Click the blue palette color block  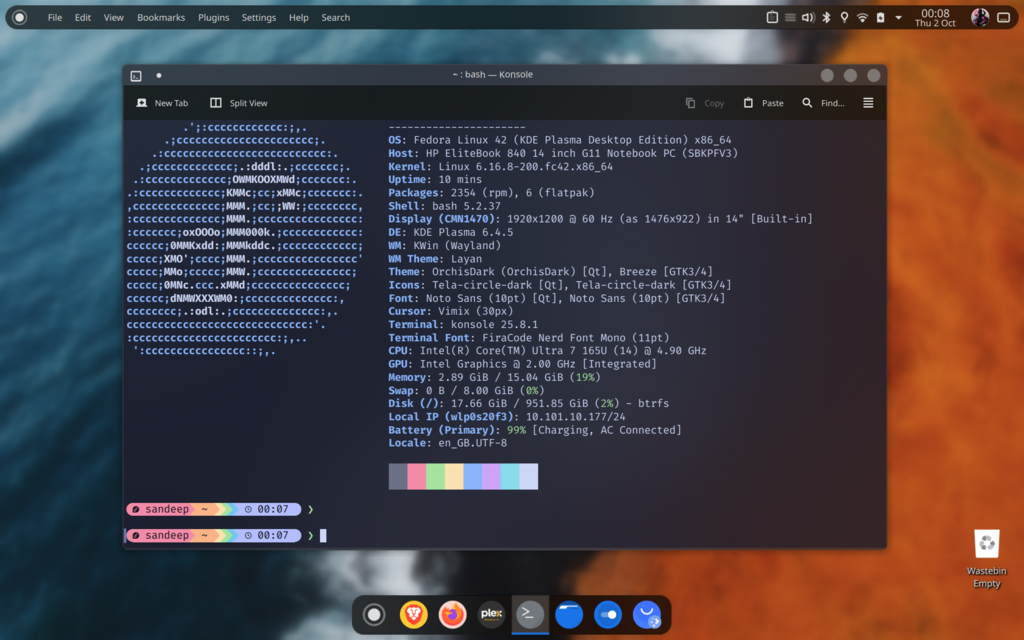[473, 477]
